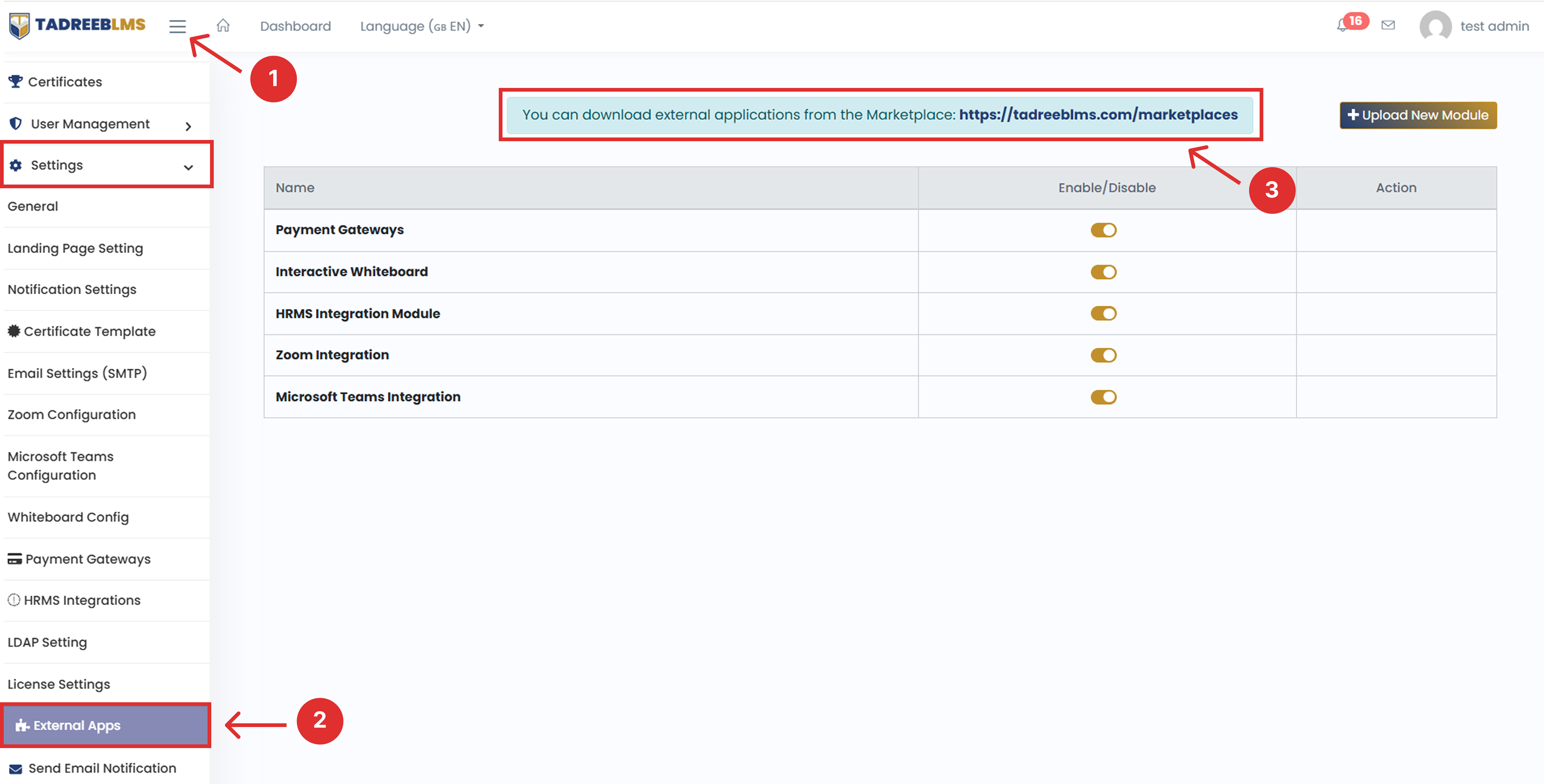
Task: Switch off HRMS Integration Module
Action: point(1103,313)
